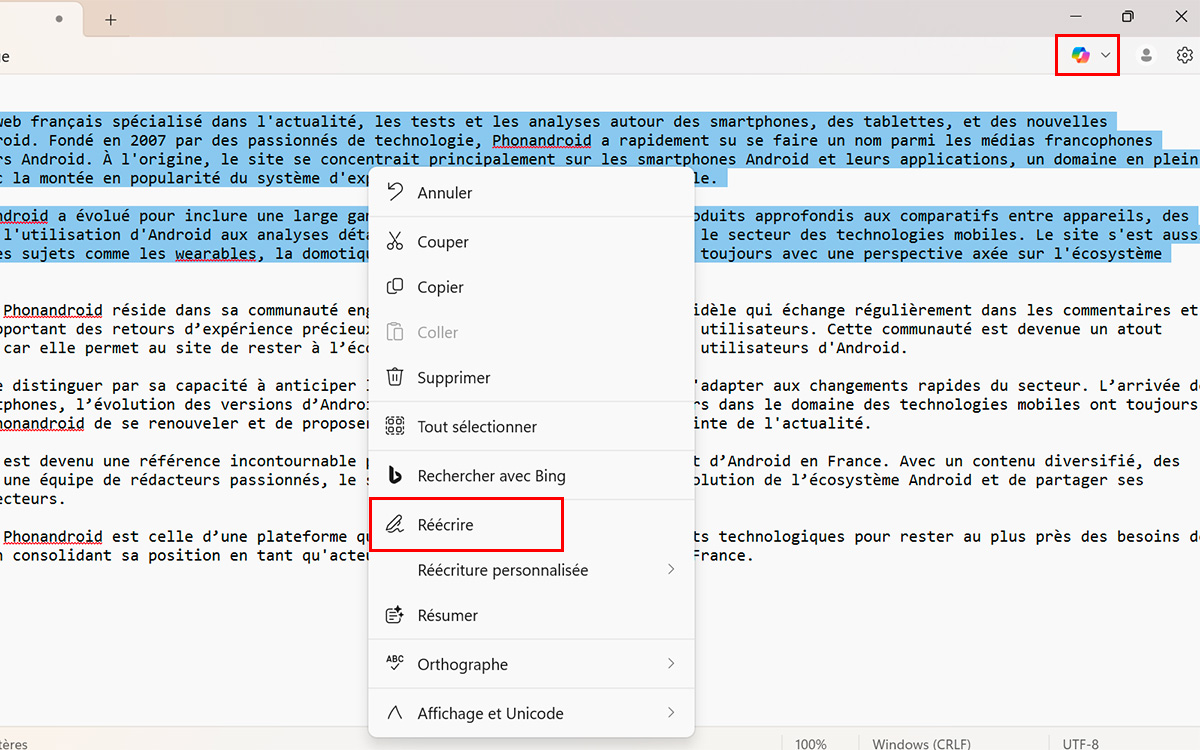This screenshot has height=750, width=1200.
Task: Click the 100% zoom level in the status bar
Action: pyautogui.click(x=811, y=744)
